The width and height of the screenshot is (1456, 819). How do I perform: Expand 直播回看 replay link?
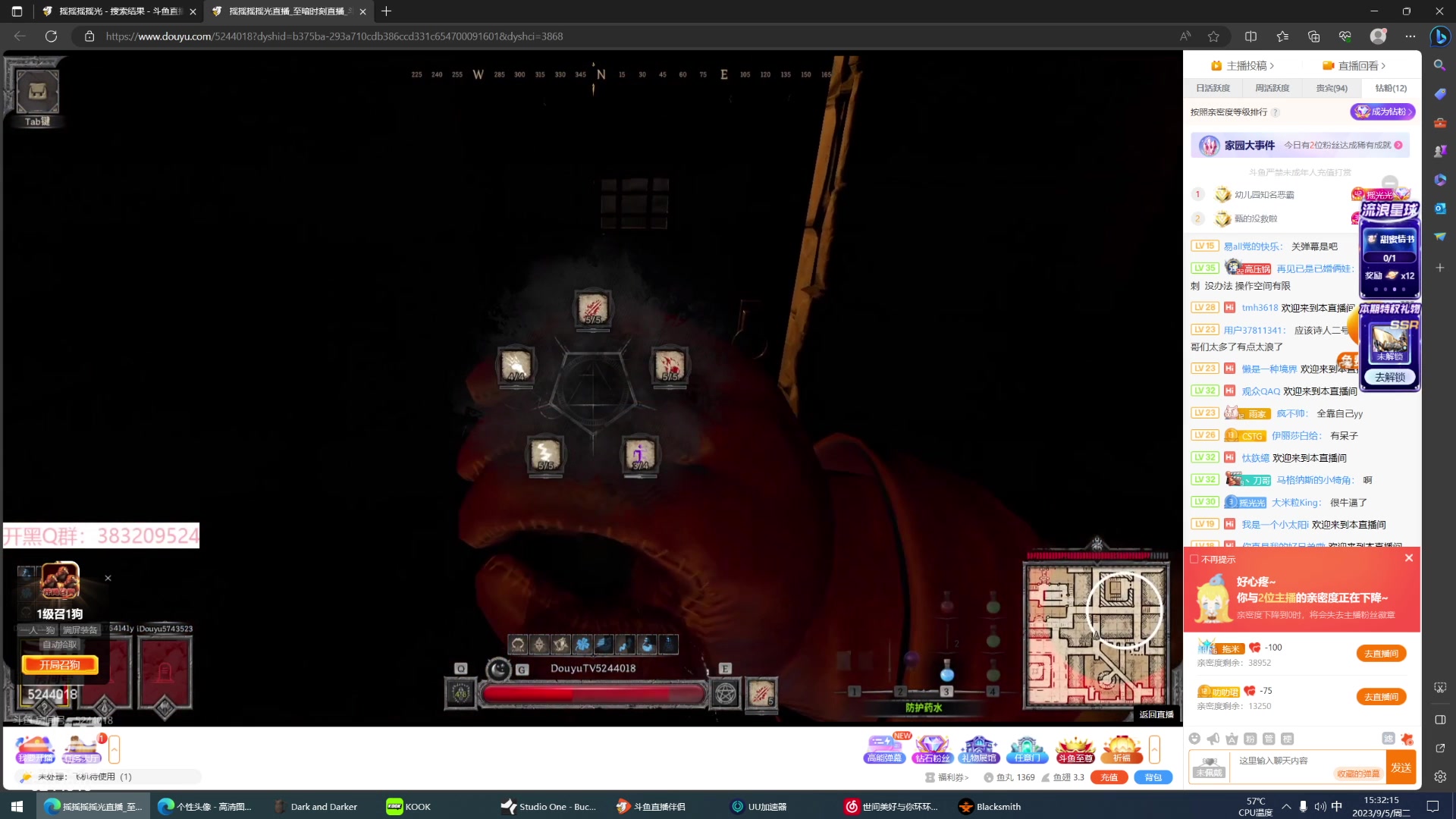pyautogui.click(x=1354, y=66)
